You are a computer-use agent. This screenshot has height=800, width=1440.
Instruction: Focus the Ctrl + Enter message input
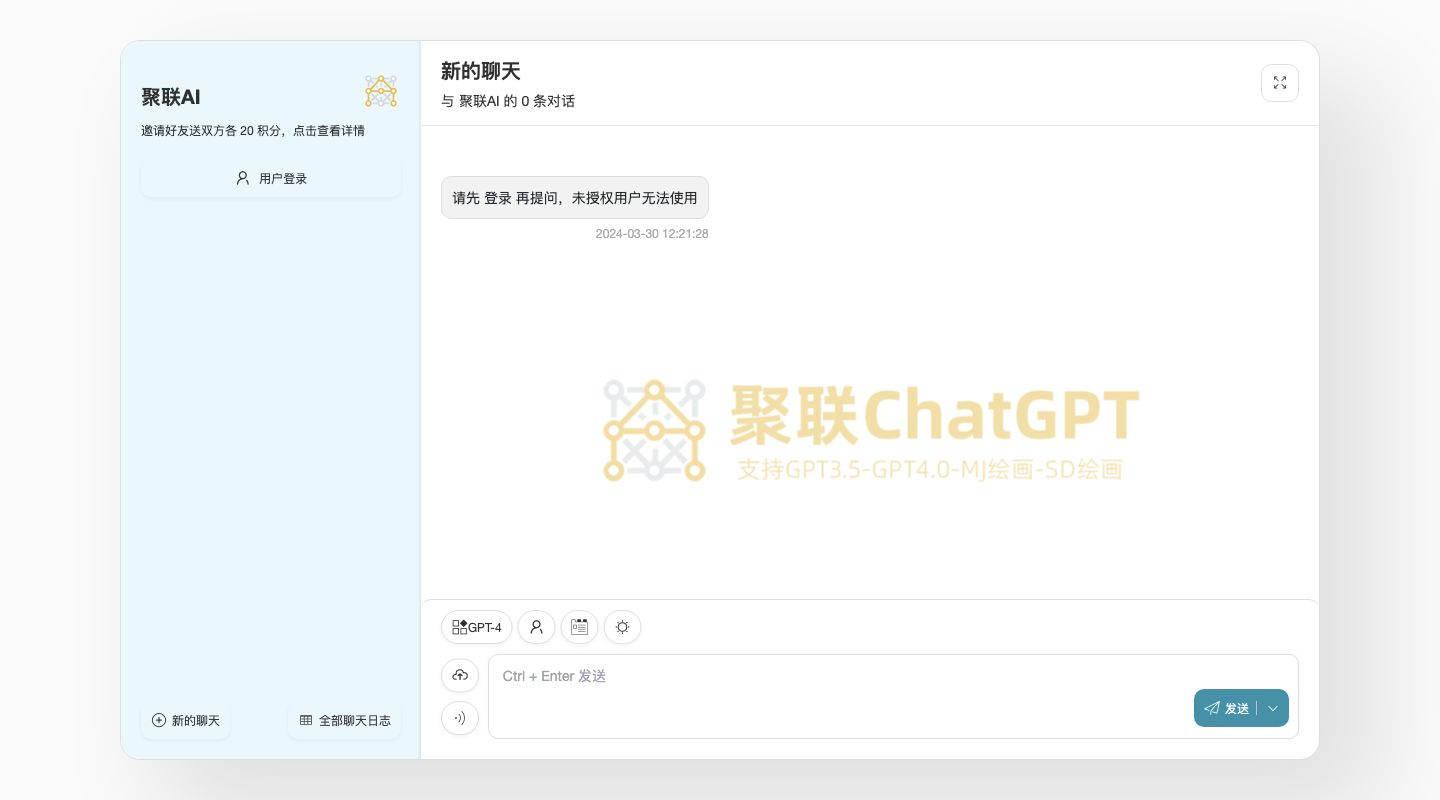893,696
